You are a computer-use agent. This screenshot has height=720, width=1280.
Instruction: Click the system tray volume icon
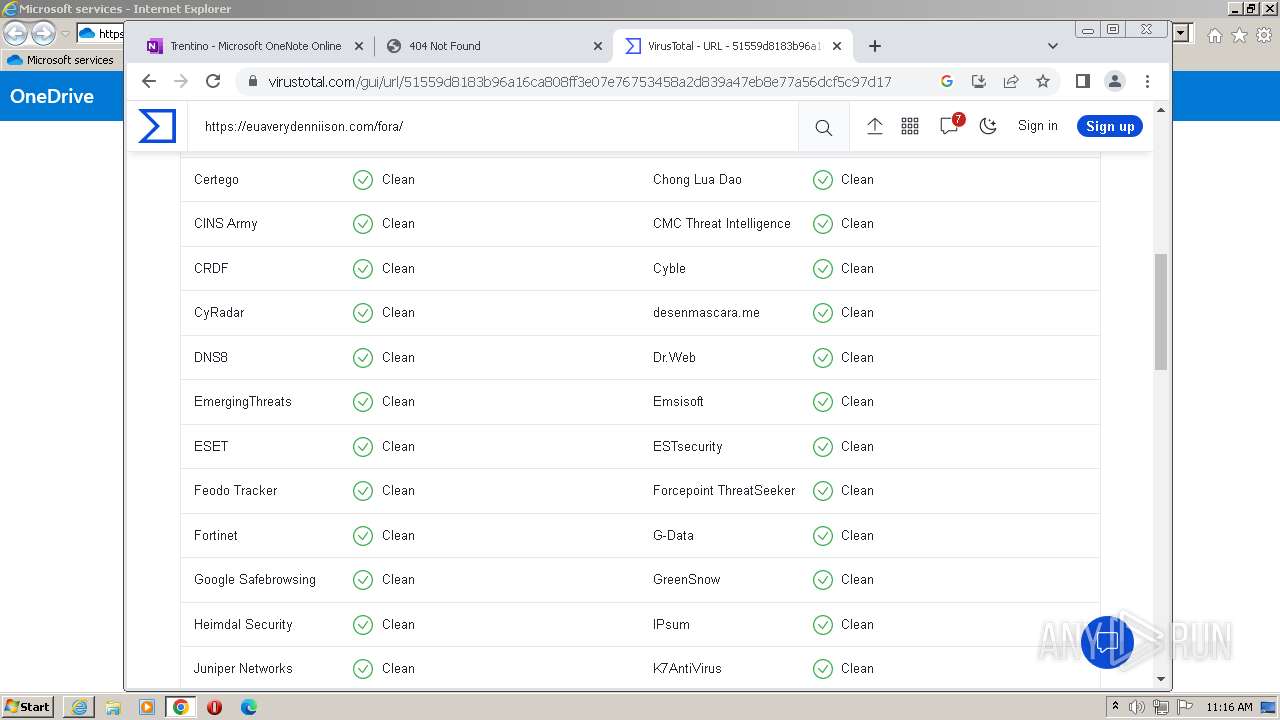pyautogui.click(x=1137, y=707)
